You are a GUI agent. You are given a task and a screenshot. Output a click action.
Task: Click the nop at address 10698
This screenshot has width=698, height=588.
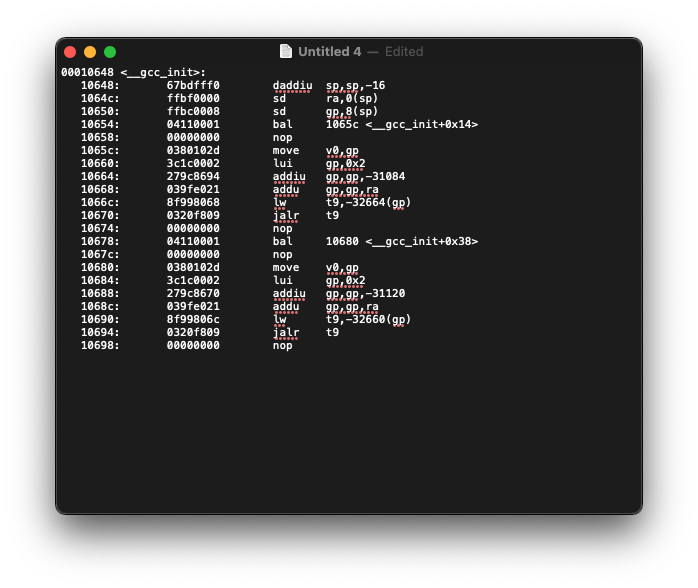click(282, 345)
